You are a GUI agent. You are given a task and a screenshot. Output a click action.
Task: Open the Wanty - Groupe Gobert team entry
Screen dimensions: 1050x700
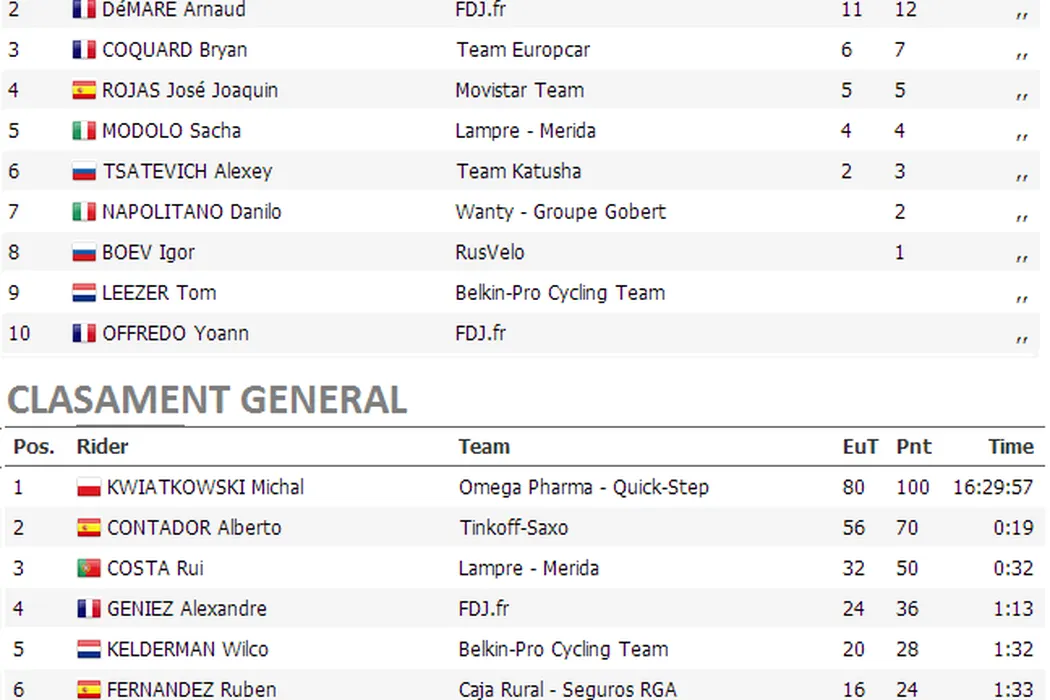click(560, 212)
